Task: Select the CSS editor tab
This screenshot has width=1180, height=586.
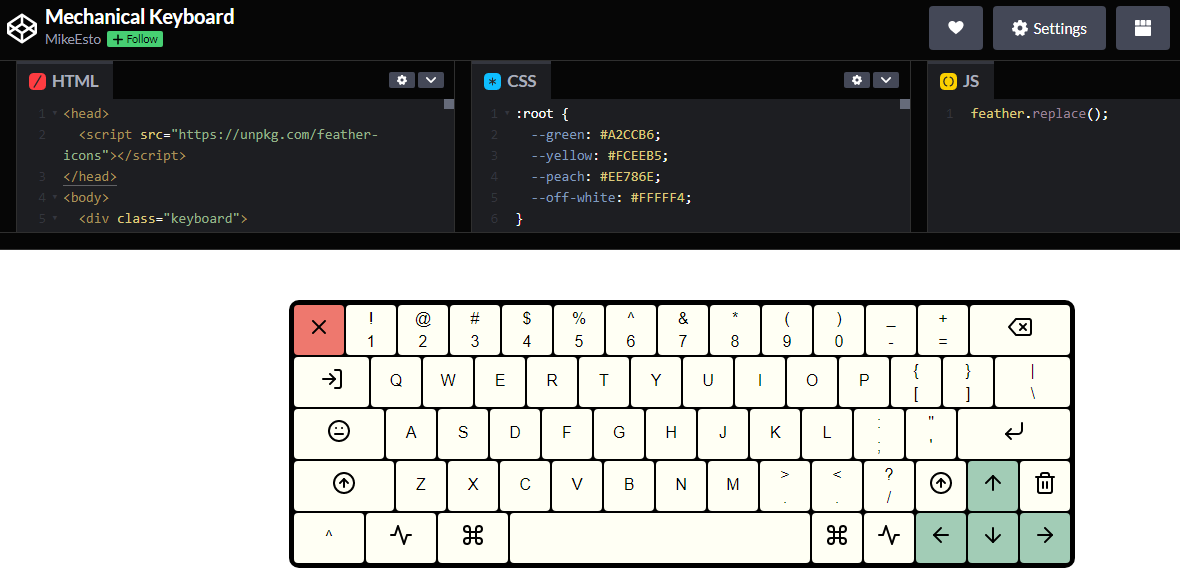Action: point(509,81)
